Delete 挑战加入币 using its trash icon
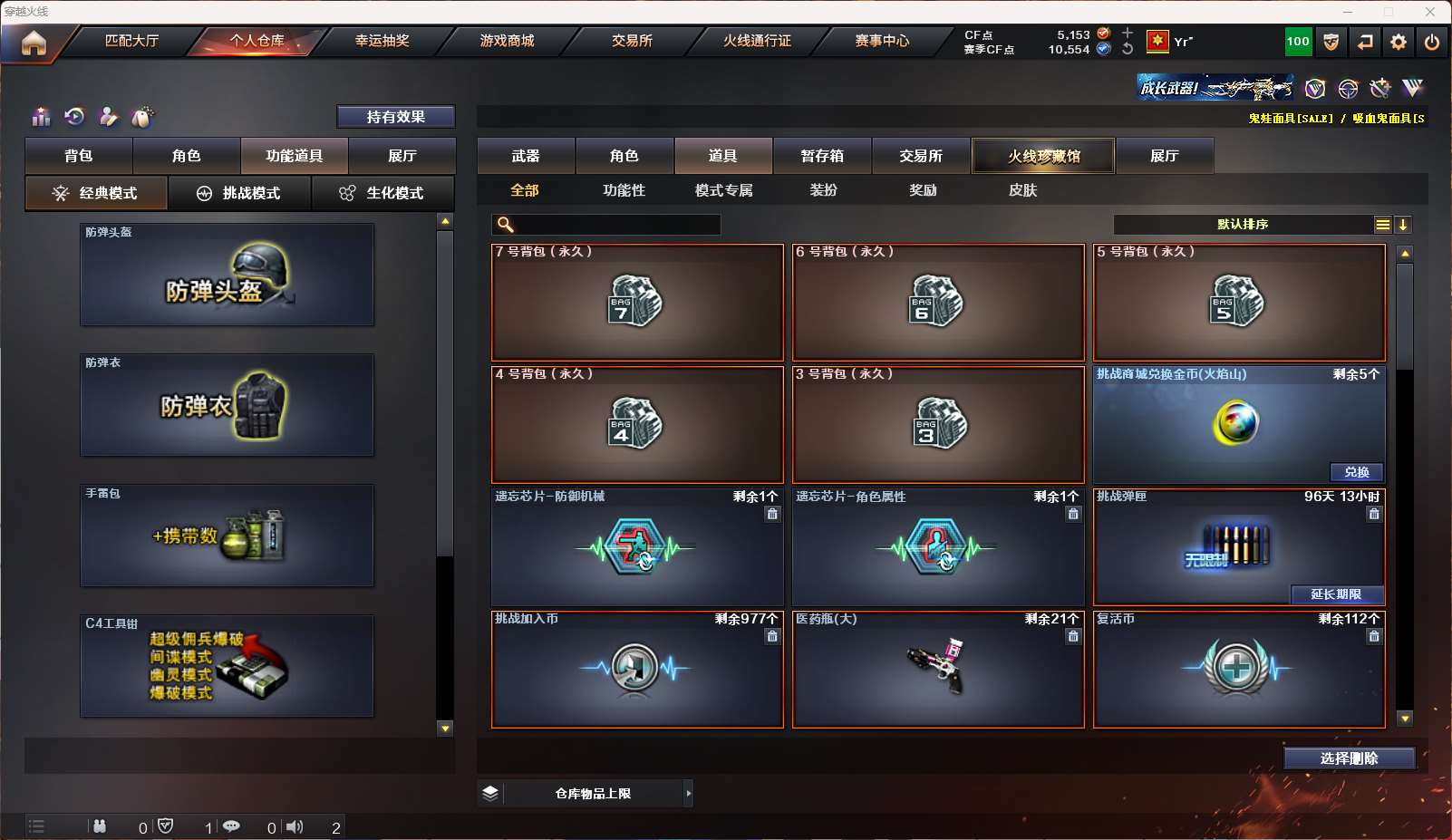1452x840 pixels. coord(772,636)
